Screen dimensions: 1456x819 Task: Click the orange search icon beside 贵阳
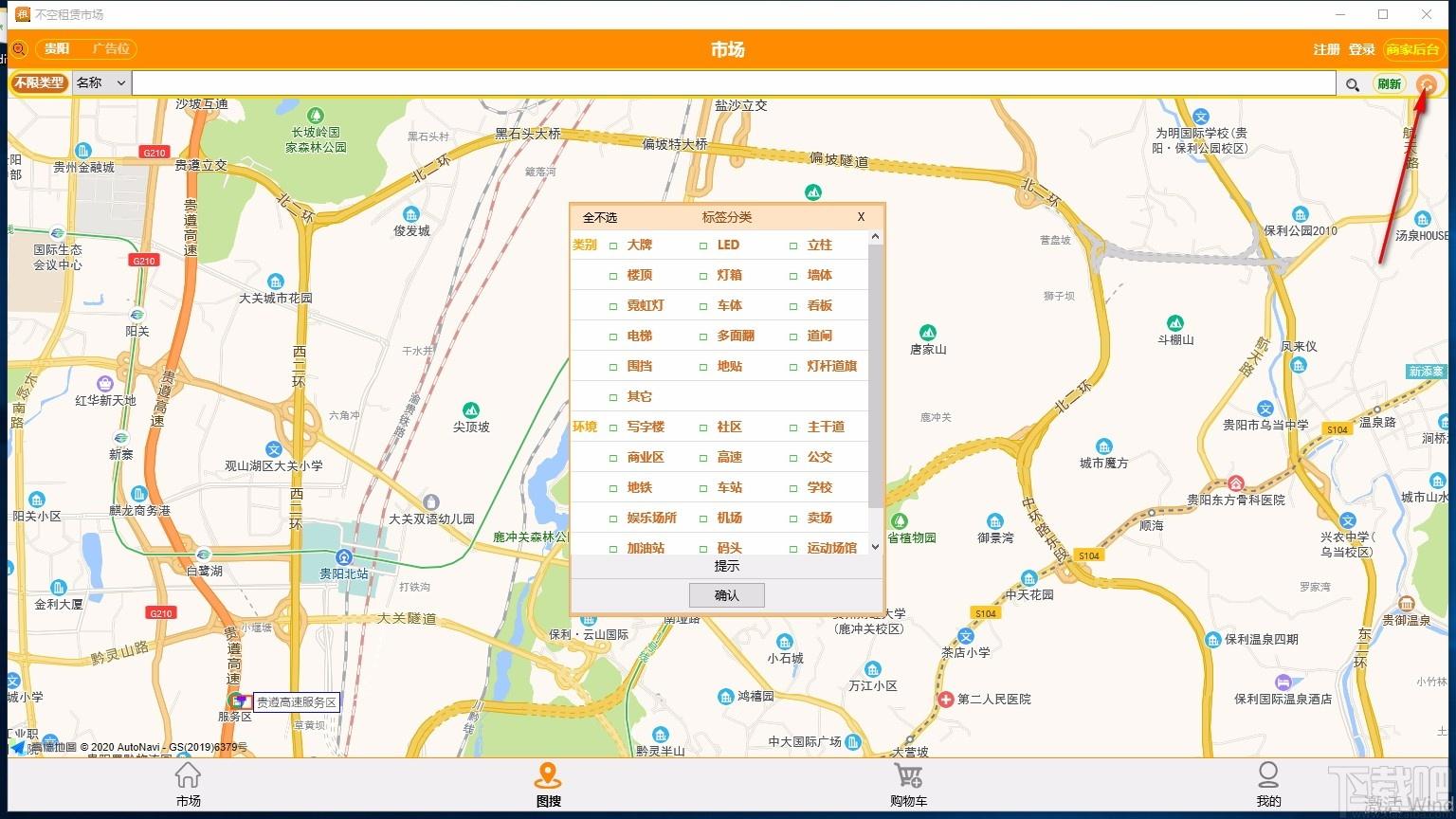tap(19, 49)
